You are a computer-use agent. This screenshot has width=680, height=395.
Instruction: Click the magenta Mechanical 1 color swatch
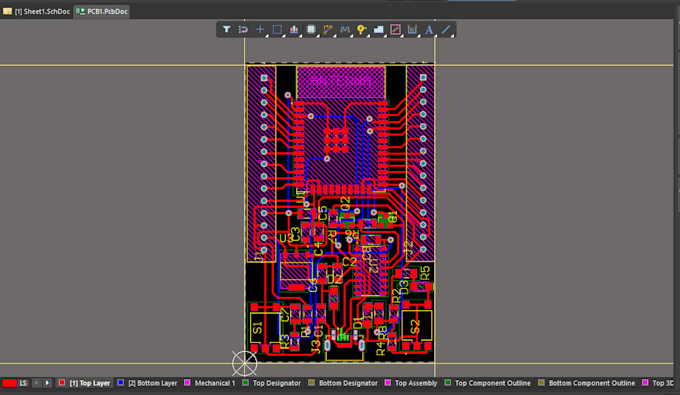(187, 382)
